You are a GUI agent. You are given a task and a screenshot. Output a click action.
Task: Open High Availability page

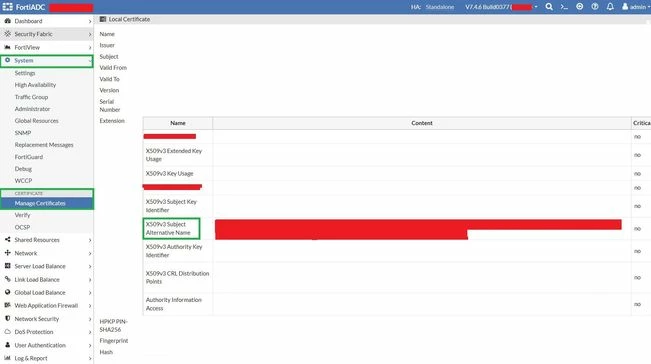click(35, 85)
